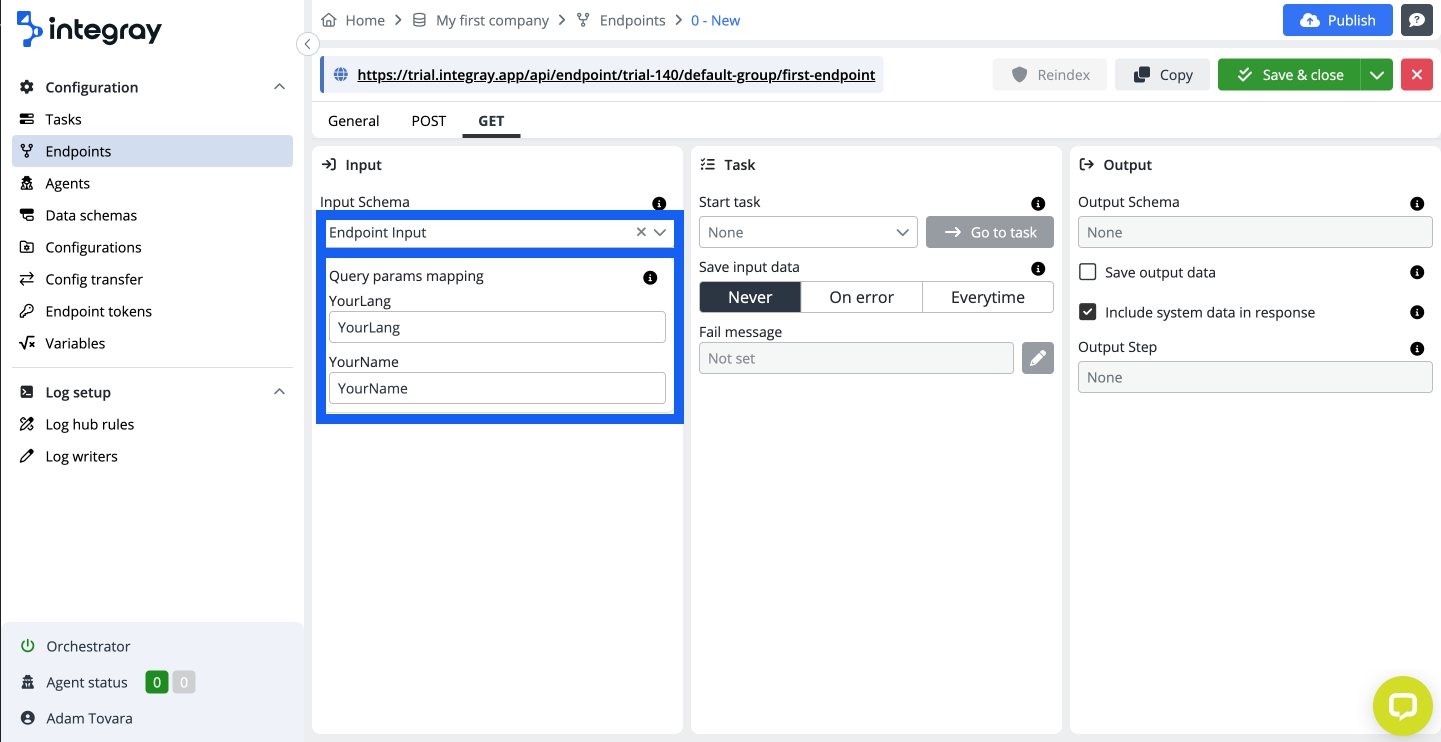Select Everytime for Save input data

click(x=987, y=297)
